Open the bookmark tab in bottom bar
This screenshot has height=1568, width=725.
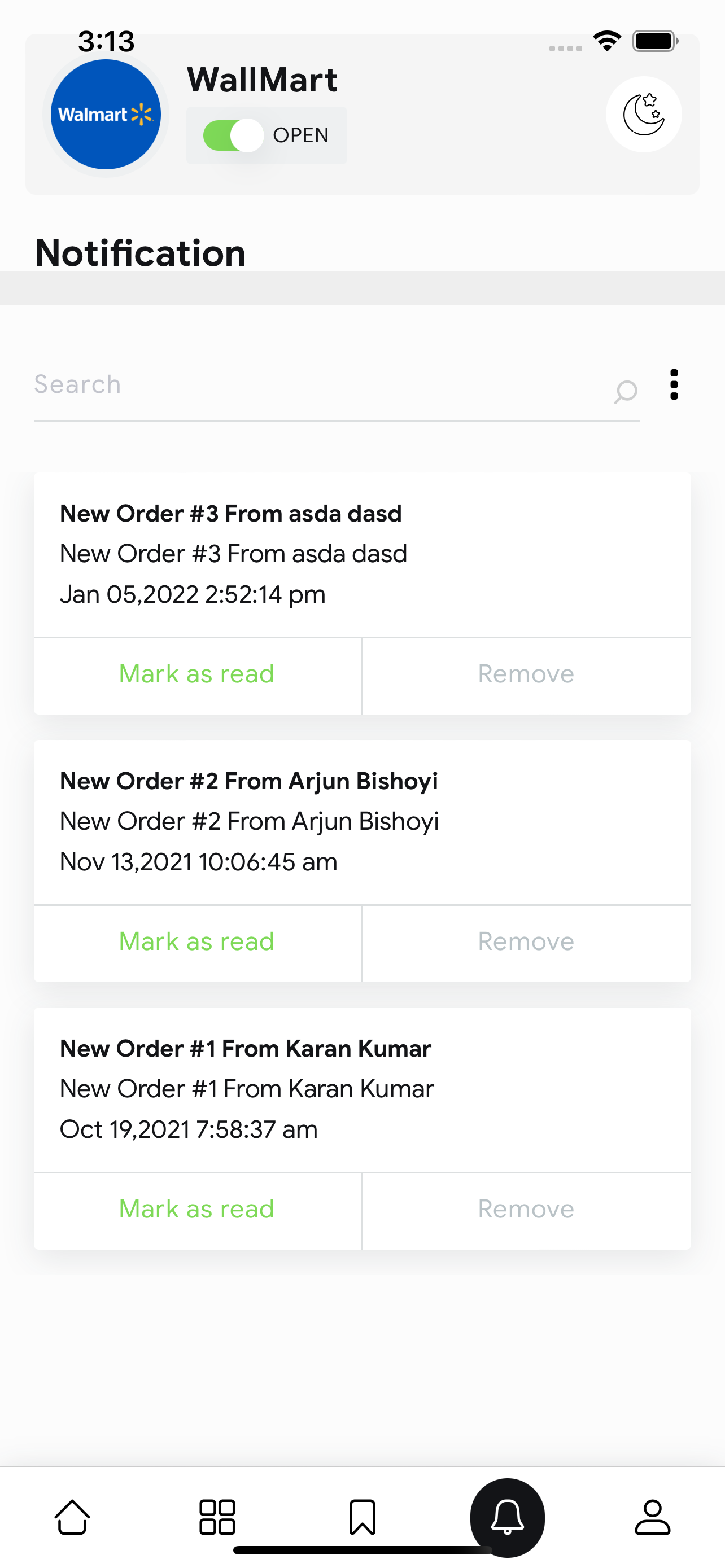362,1516
